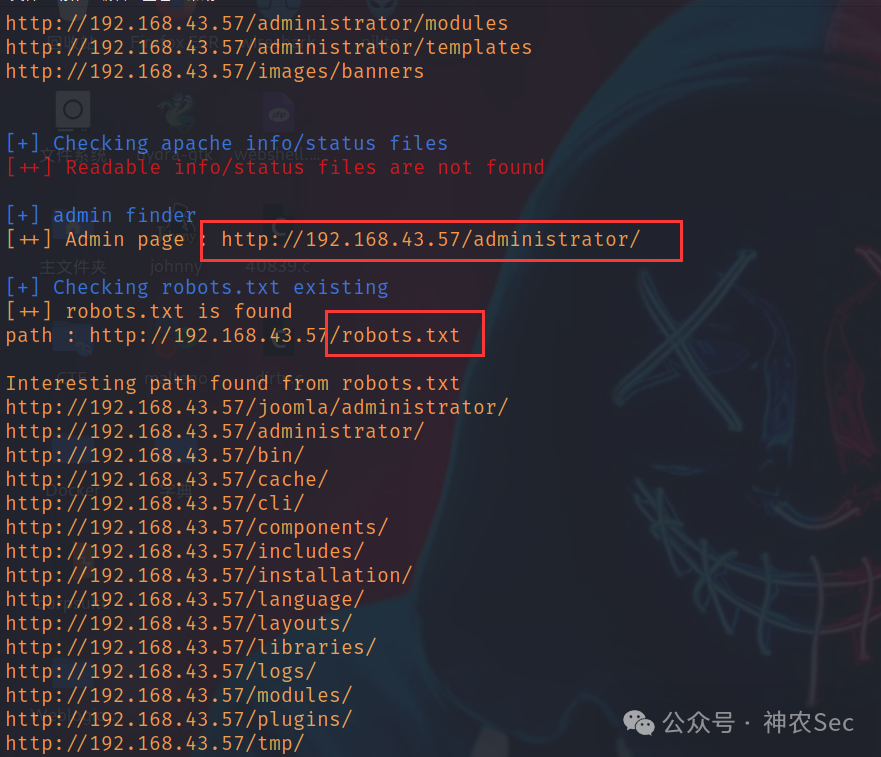
Task: Select the /layouts/ URL line
Action: [x=179, y=624]
